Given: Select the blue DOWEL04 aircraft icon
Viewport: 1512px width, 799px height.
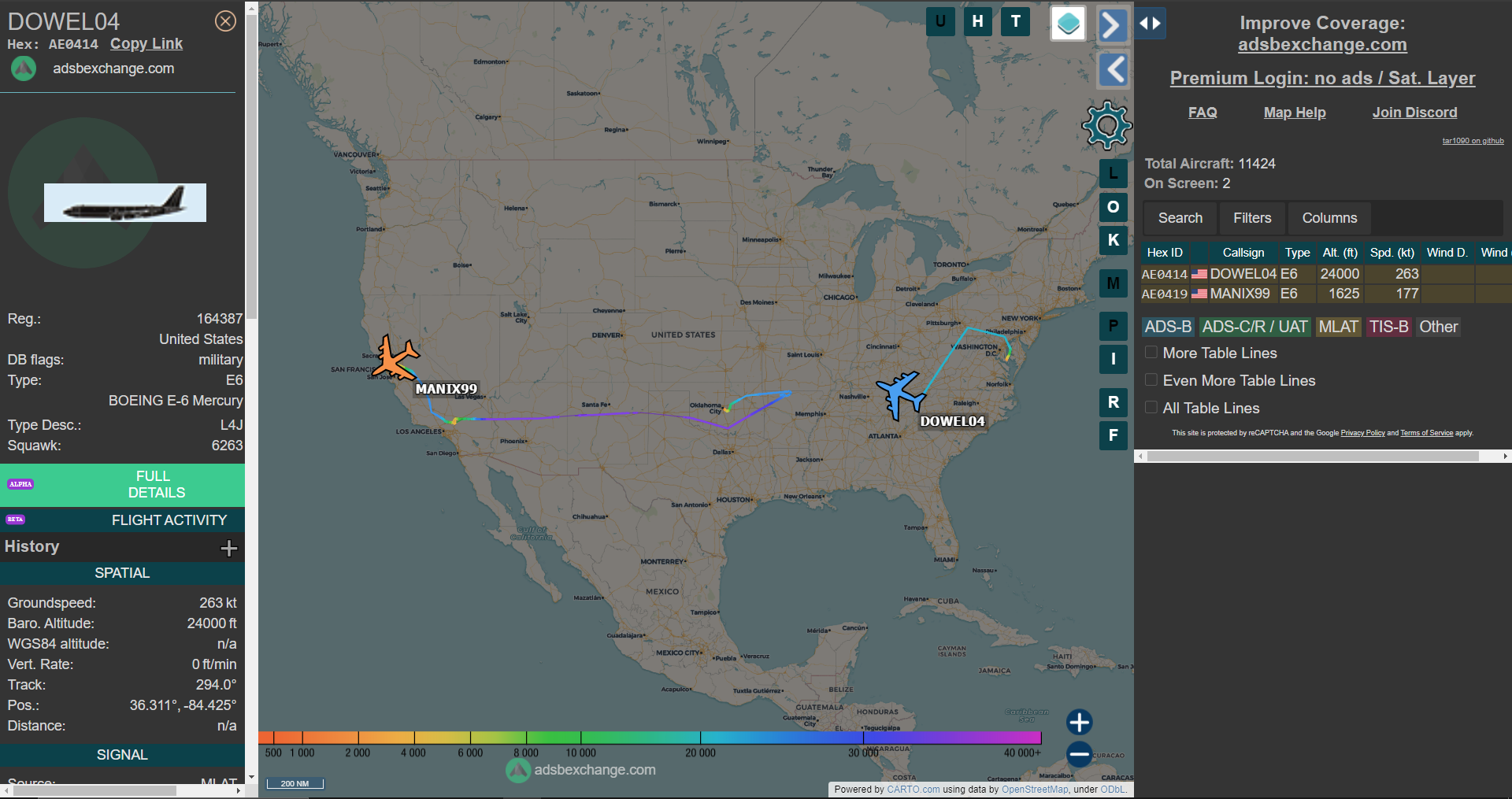Looking at the screenshot, I should [x=901, y=395].
